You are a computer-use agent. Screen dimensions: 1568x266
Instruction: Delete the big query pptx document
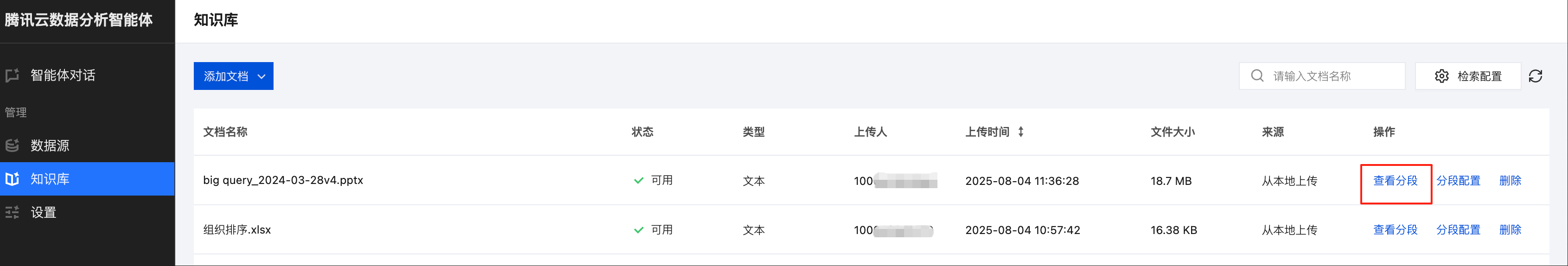point(1510,181)
